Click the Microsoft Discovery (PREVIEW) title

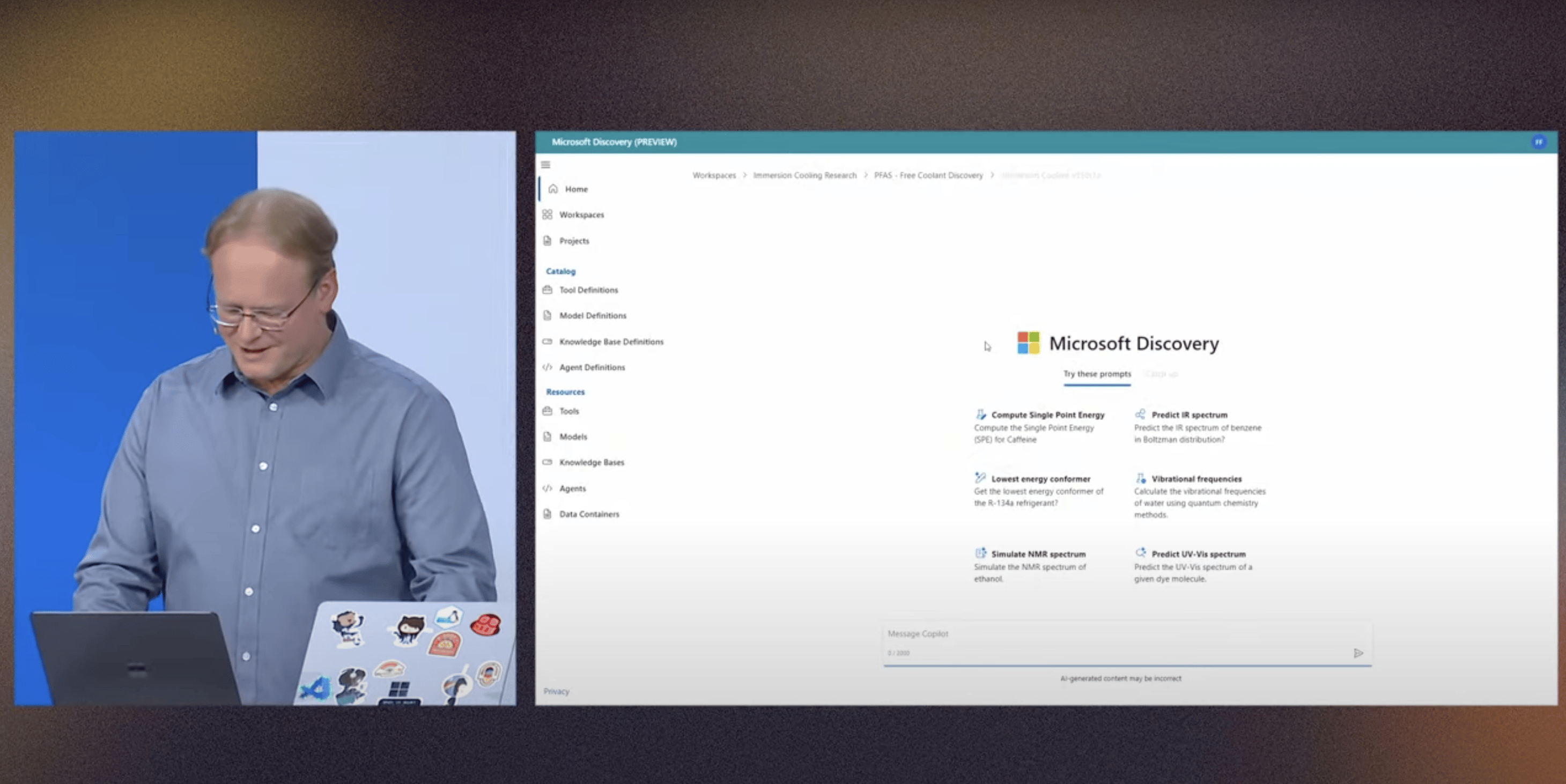614,142
